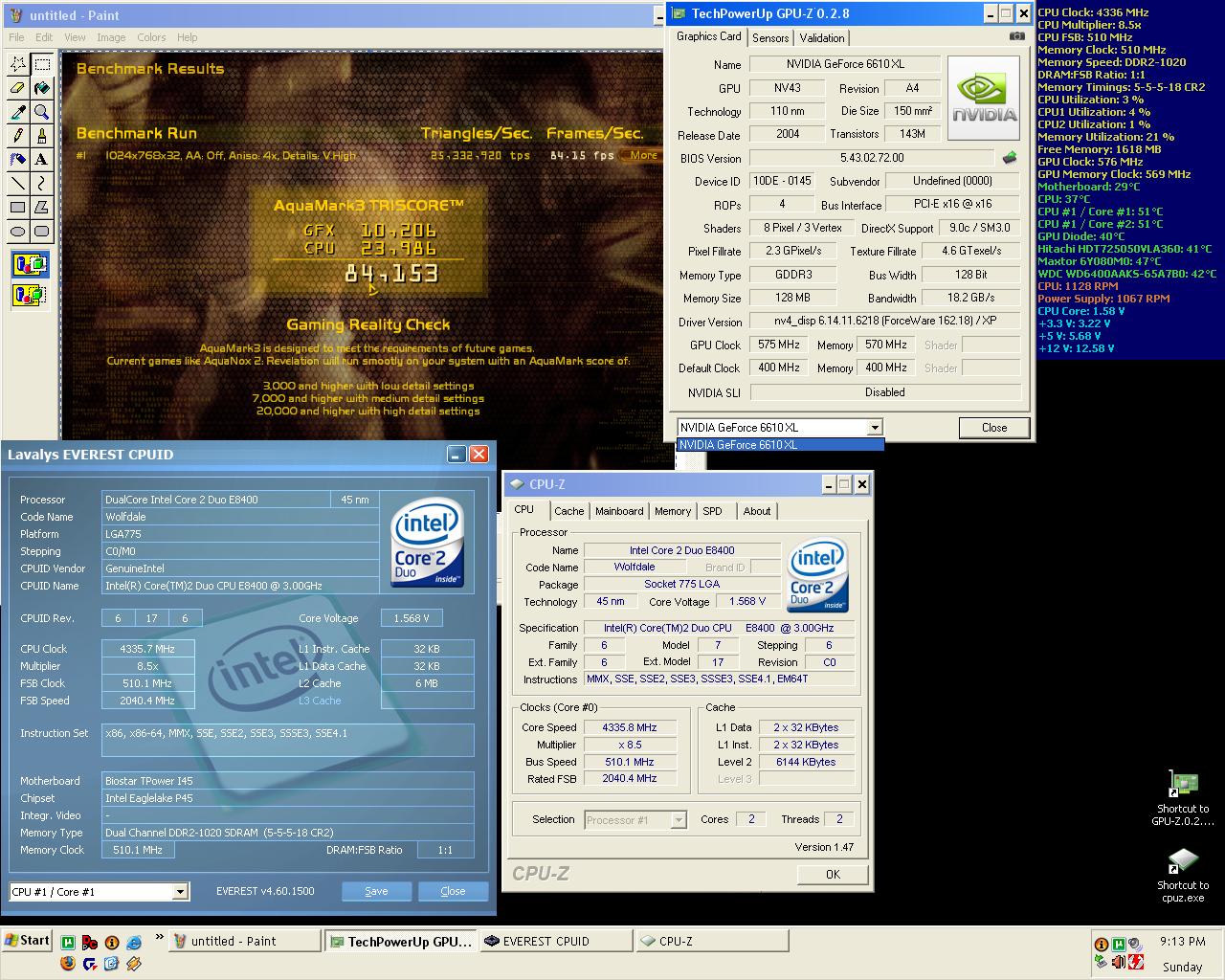Click the Close button in GPU-Z
1225x980 pixels.
[994, 428]
